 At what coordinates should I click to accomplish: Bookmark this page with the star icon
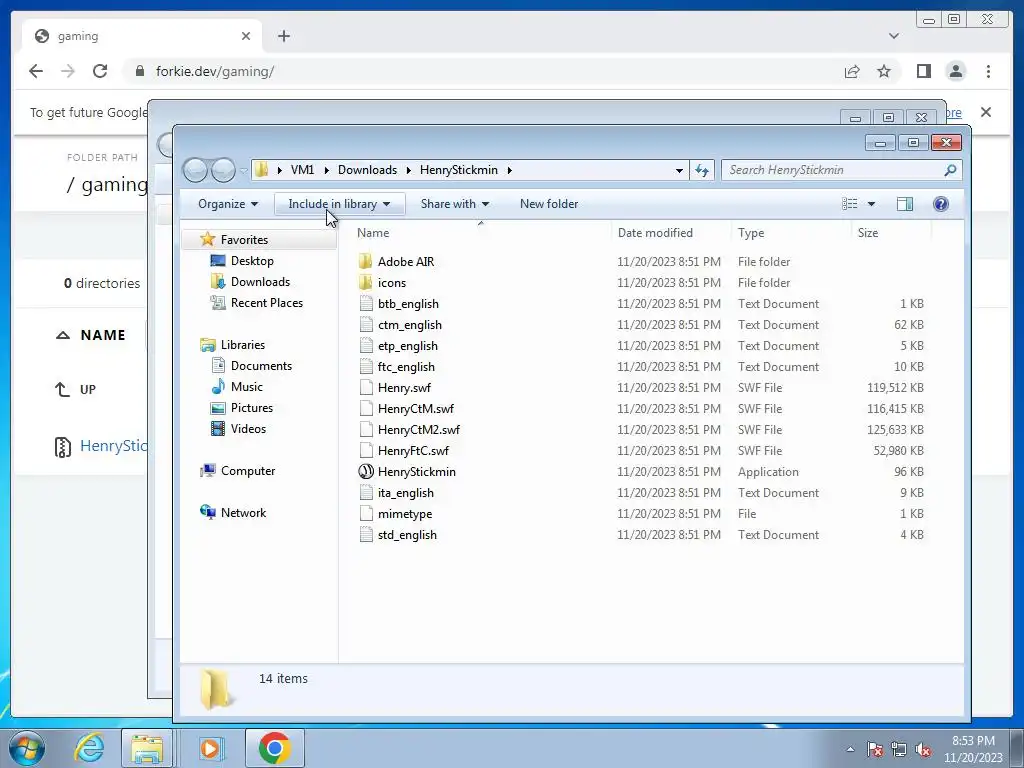884,71
